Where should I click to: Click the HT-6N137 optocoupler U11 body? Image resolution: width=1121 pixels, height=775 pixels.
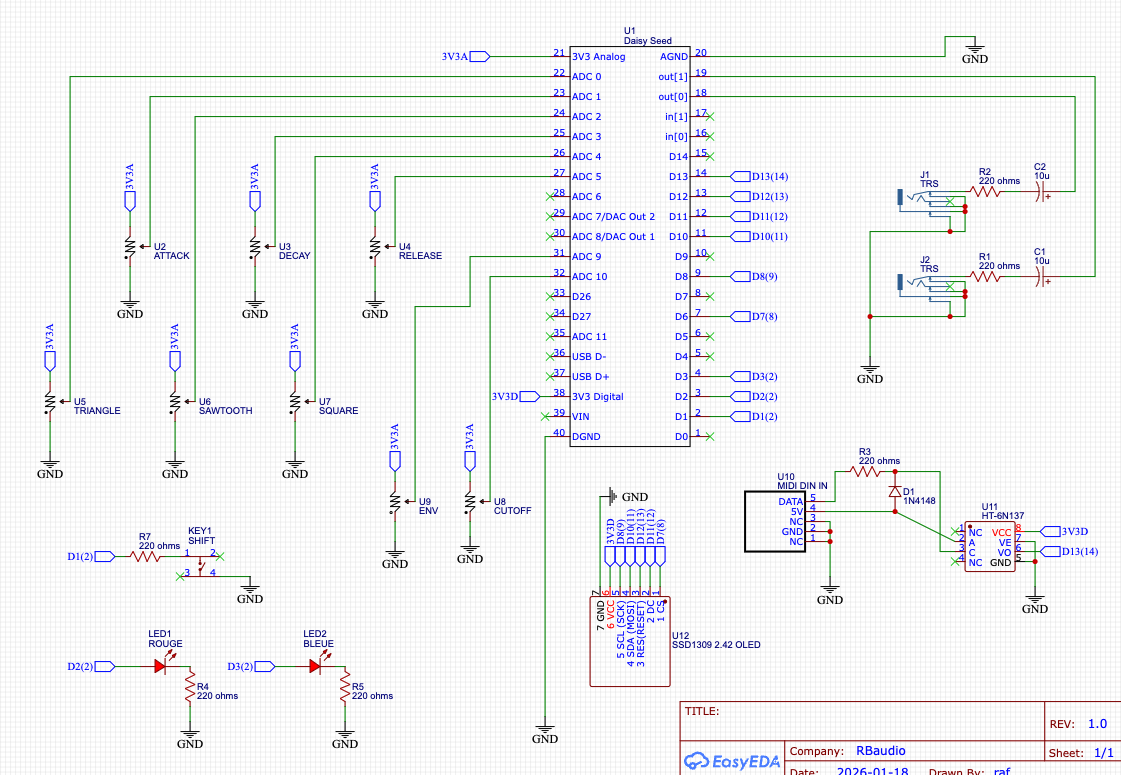coord(989,546)
